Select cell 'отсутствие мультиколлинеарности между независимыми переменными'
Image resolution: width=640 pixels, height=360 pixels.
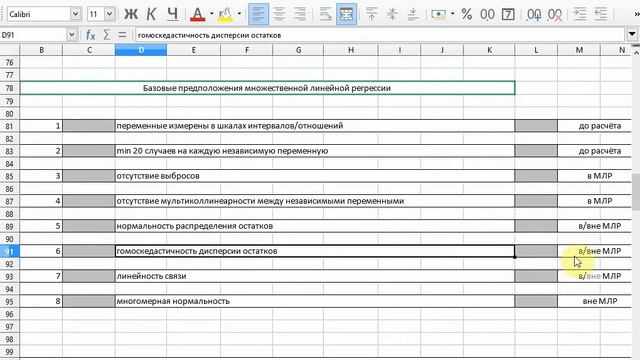315,201
